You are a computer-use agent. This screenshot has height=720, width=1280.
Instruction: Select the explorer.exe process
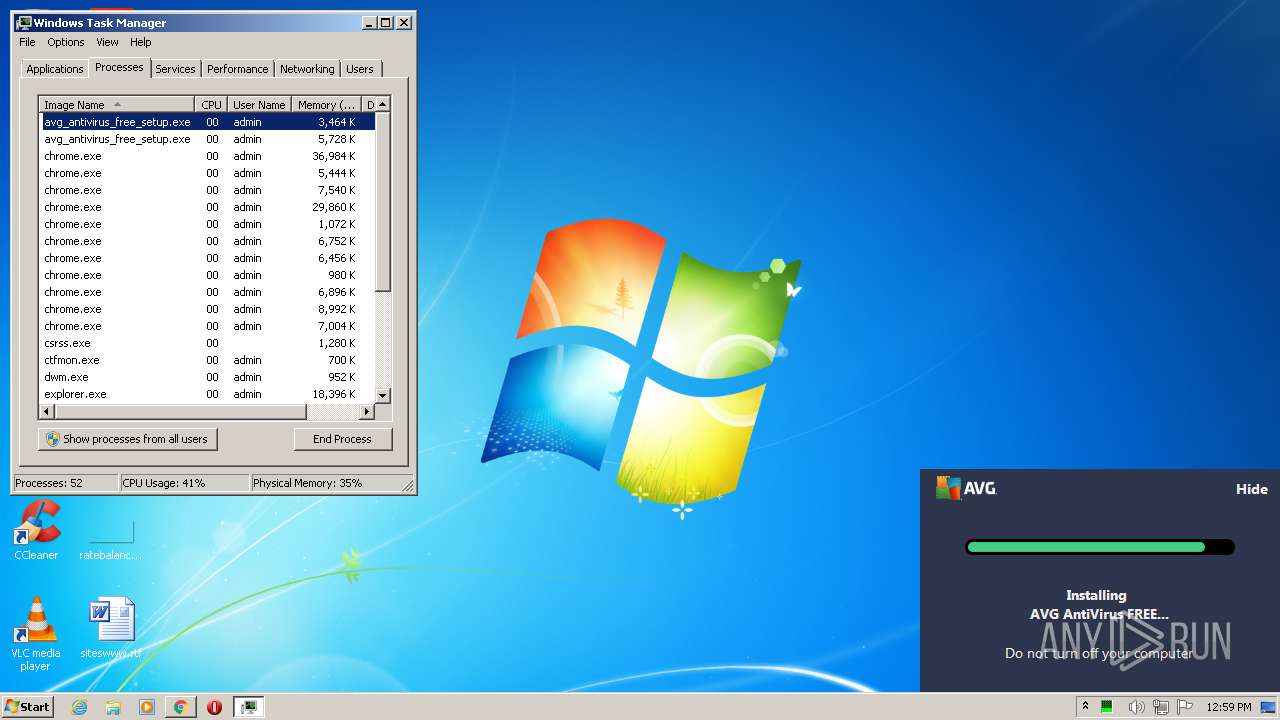[x=208, y=394]
